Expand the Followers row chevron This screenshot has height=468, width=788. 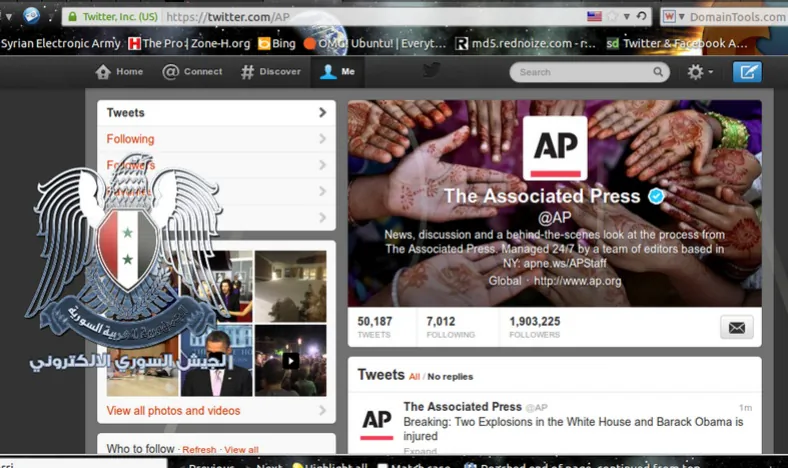(323, 165)
